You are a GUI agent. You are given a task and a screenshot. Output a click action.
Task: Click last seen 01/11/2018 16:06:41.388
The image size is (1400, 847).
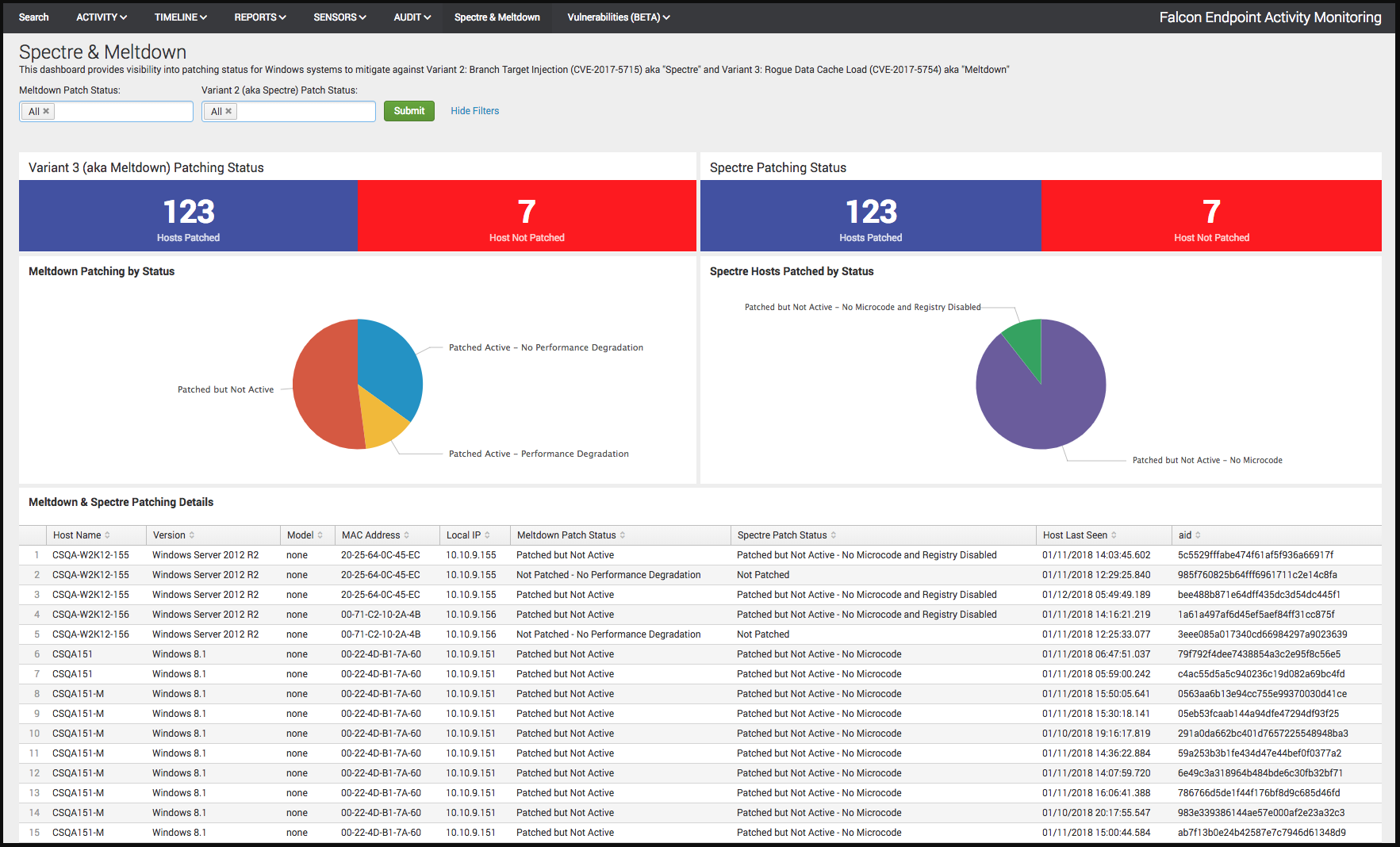coord(1096,793)
